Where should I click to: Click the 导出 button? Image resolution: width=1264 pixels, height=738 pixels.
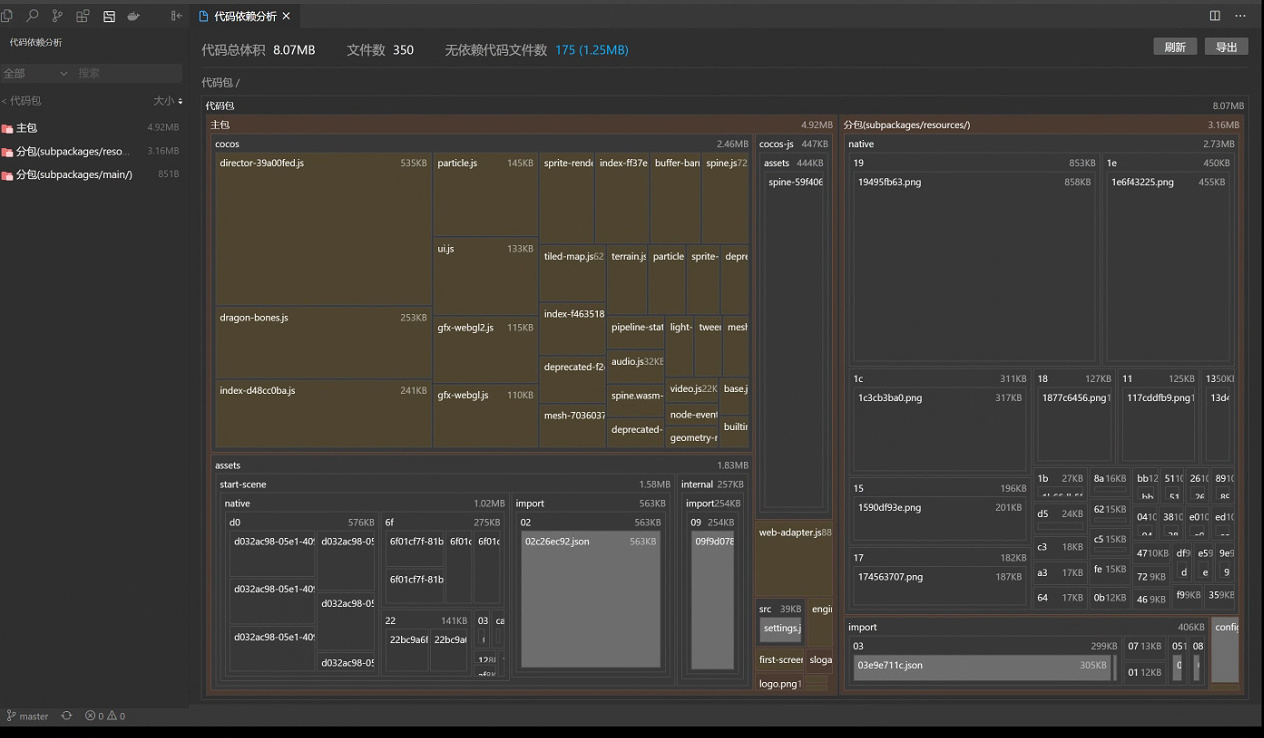point(1226,47)
